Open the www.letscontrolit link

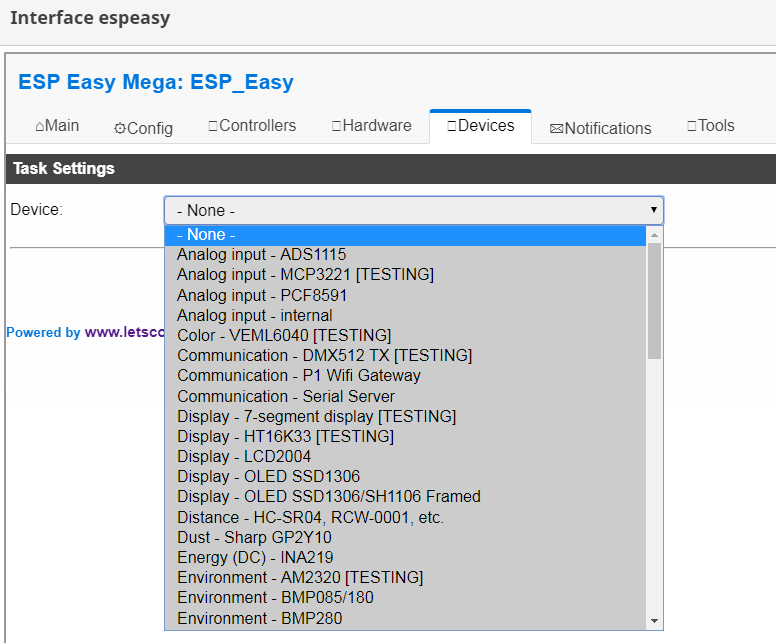[124, 332]
